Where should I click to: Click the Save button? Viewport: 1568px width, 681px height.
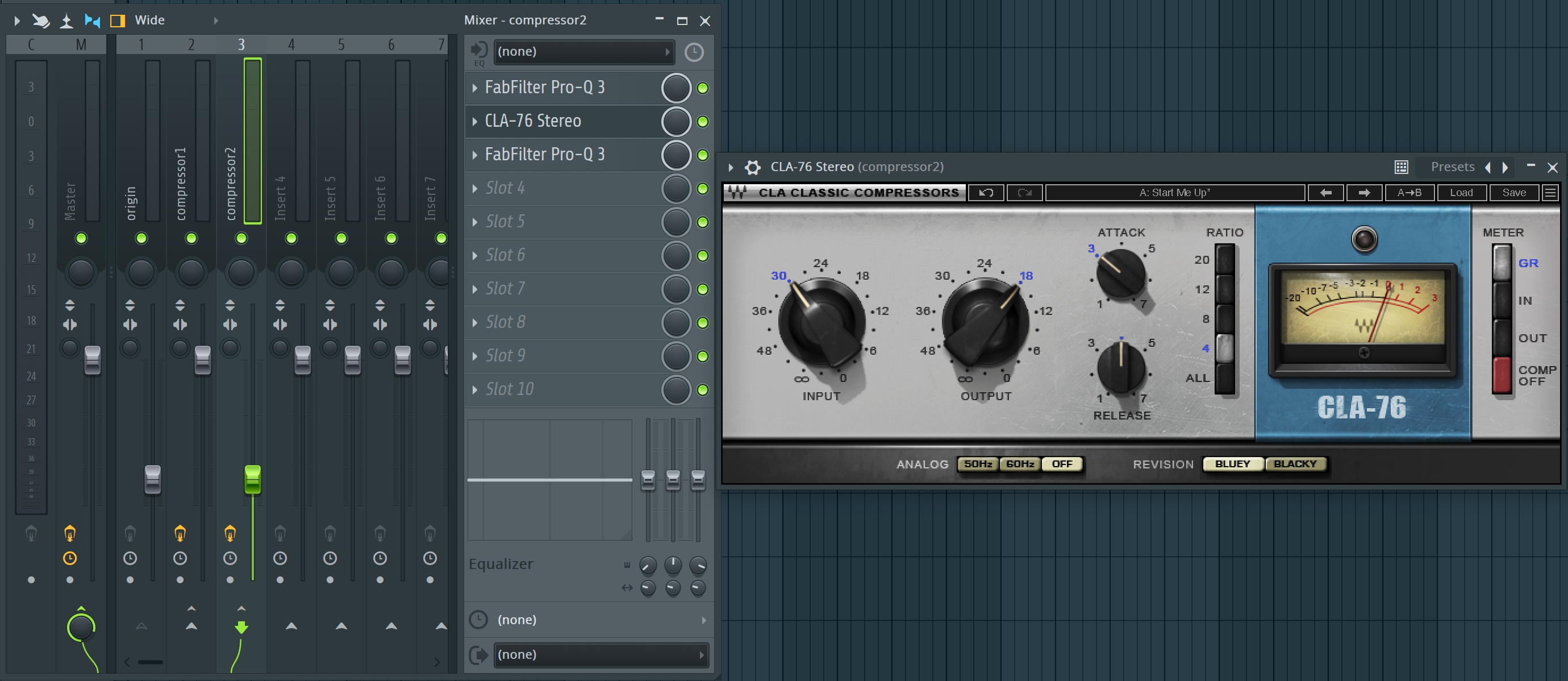(1514, 193)
